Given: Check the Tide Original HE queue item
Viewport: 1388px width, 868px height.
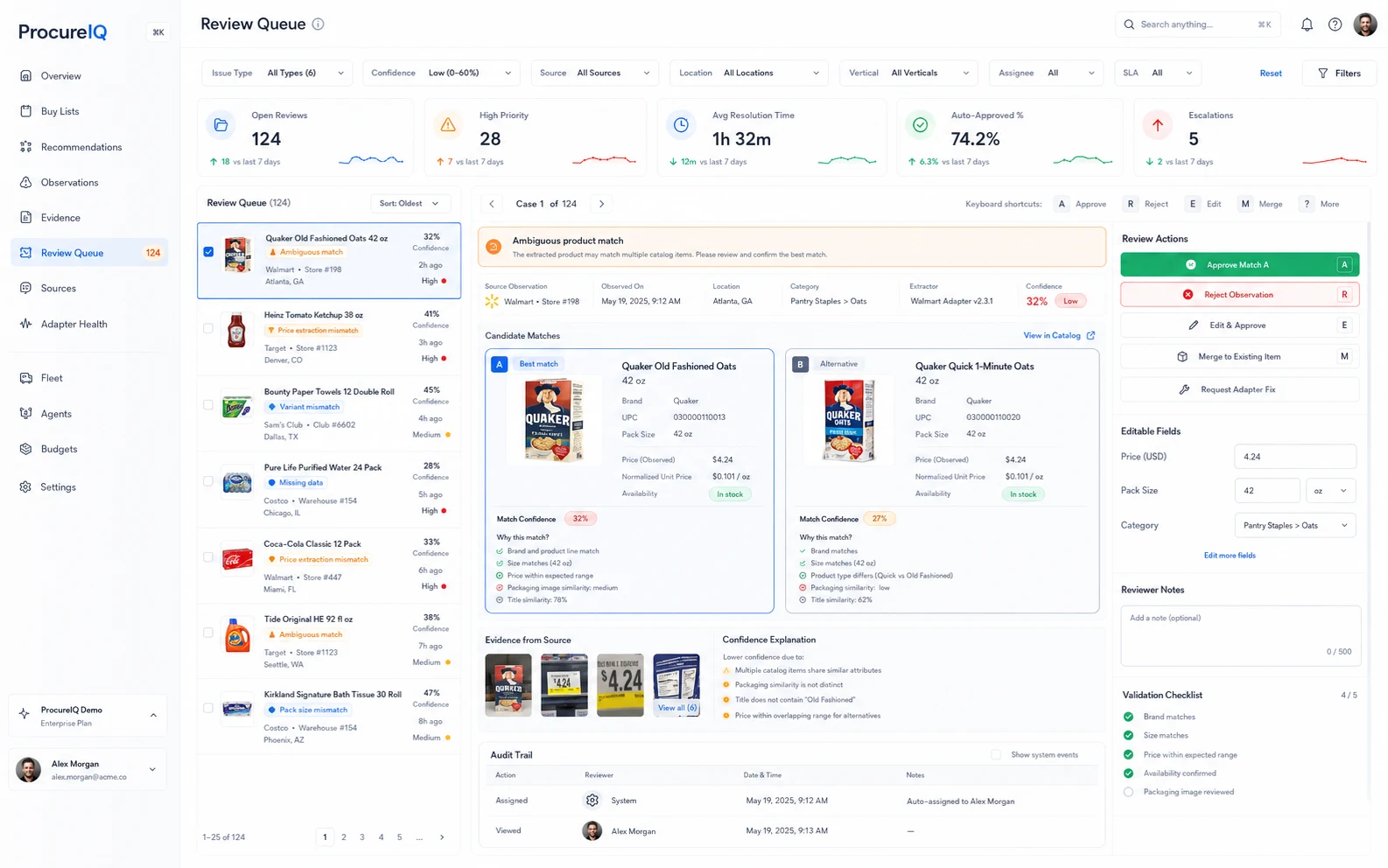Looking at the screenshot, I should click(208, 633).
